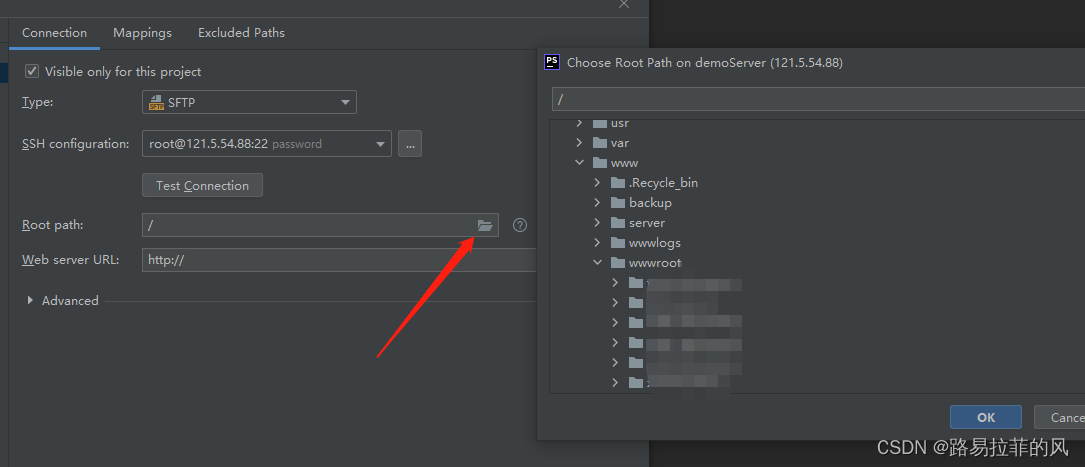Click the backup folder icon
This screenshot has width=1085, height=467.
point(618,203)
